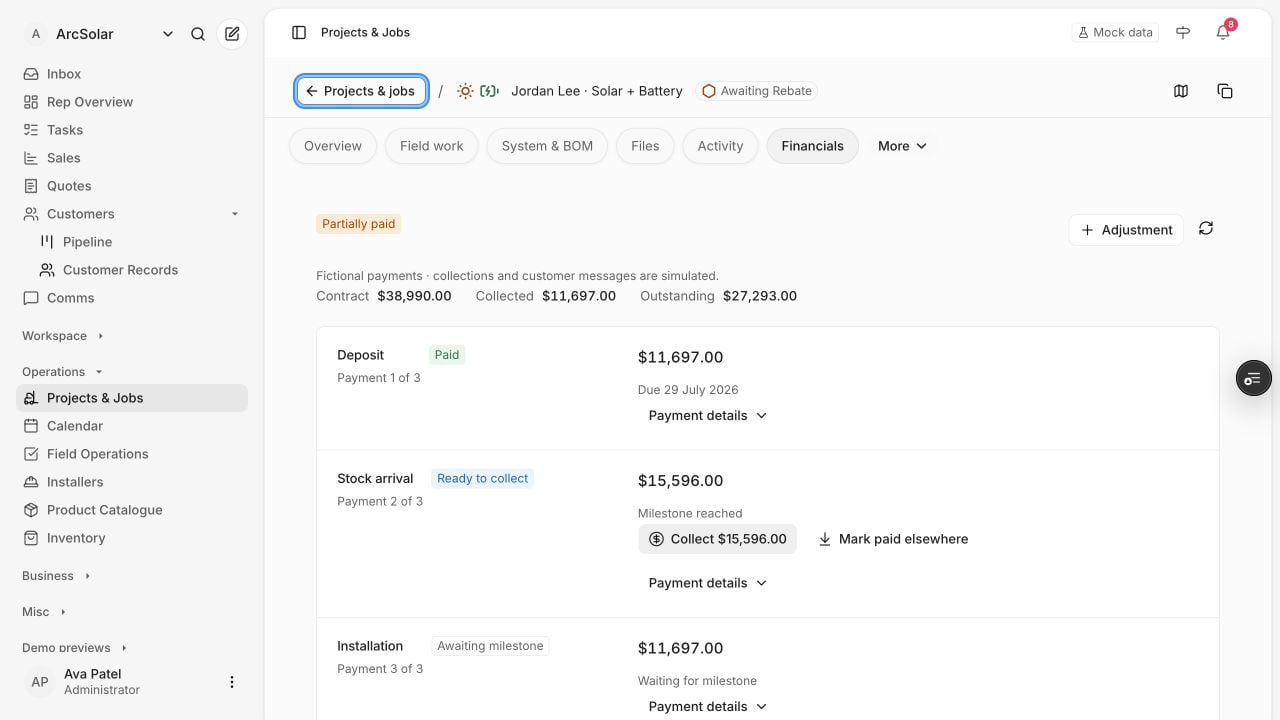The width and height of the screenshot is (1280, 720).
Task: Collapse the Operations section
Action: click(x=63, y=372)
